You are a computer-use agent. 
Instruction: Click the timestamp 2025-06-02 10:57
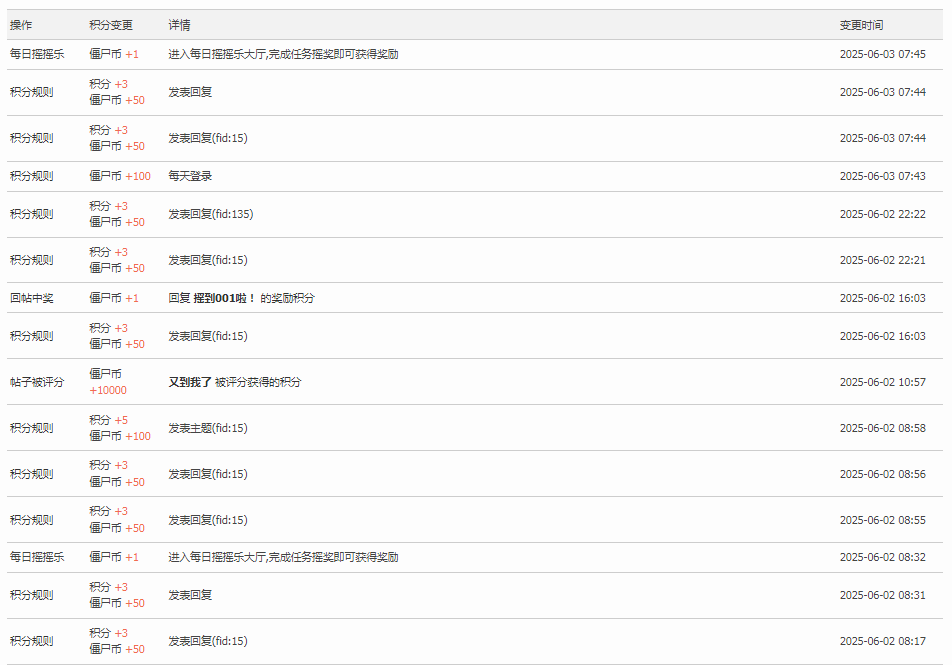point(882,382)
